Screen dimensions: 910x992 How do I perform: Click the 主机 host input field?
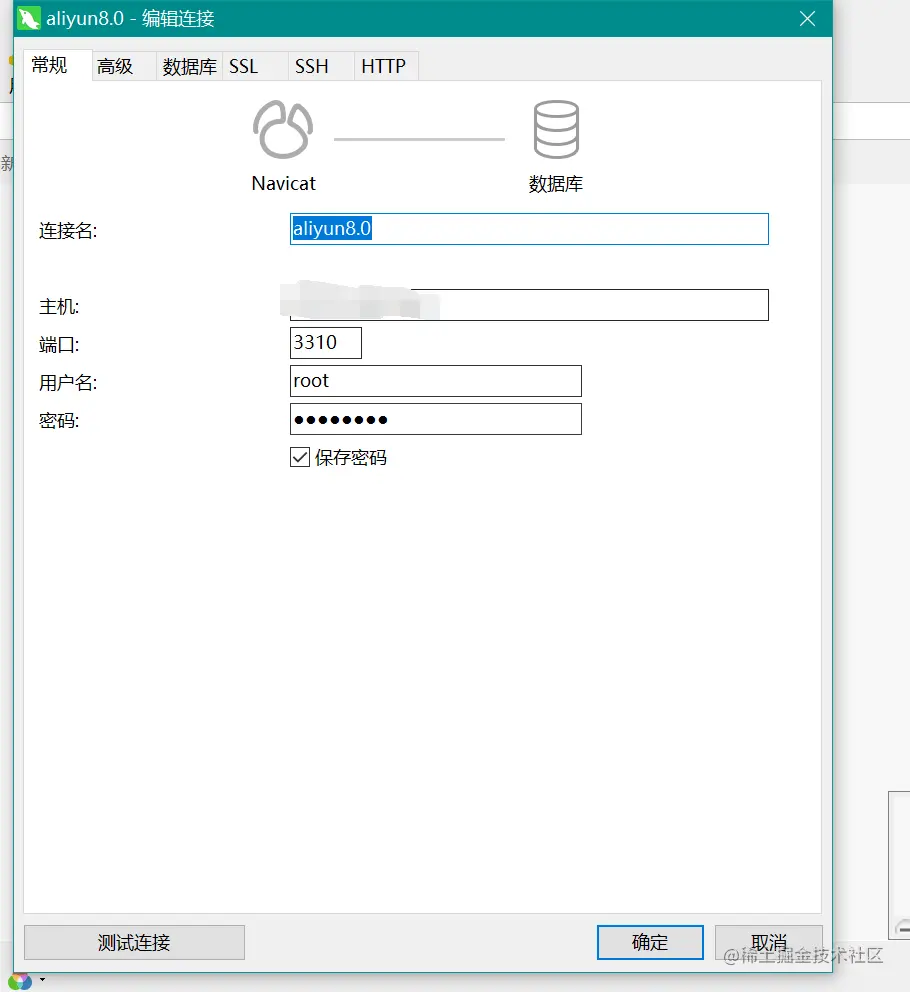pyautogui.click(x=529, y=305)
